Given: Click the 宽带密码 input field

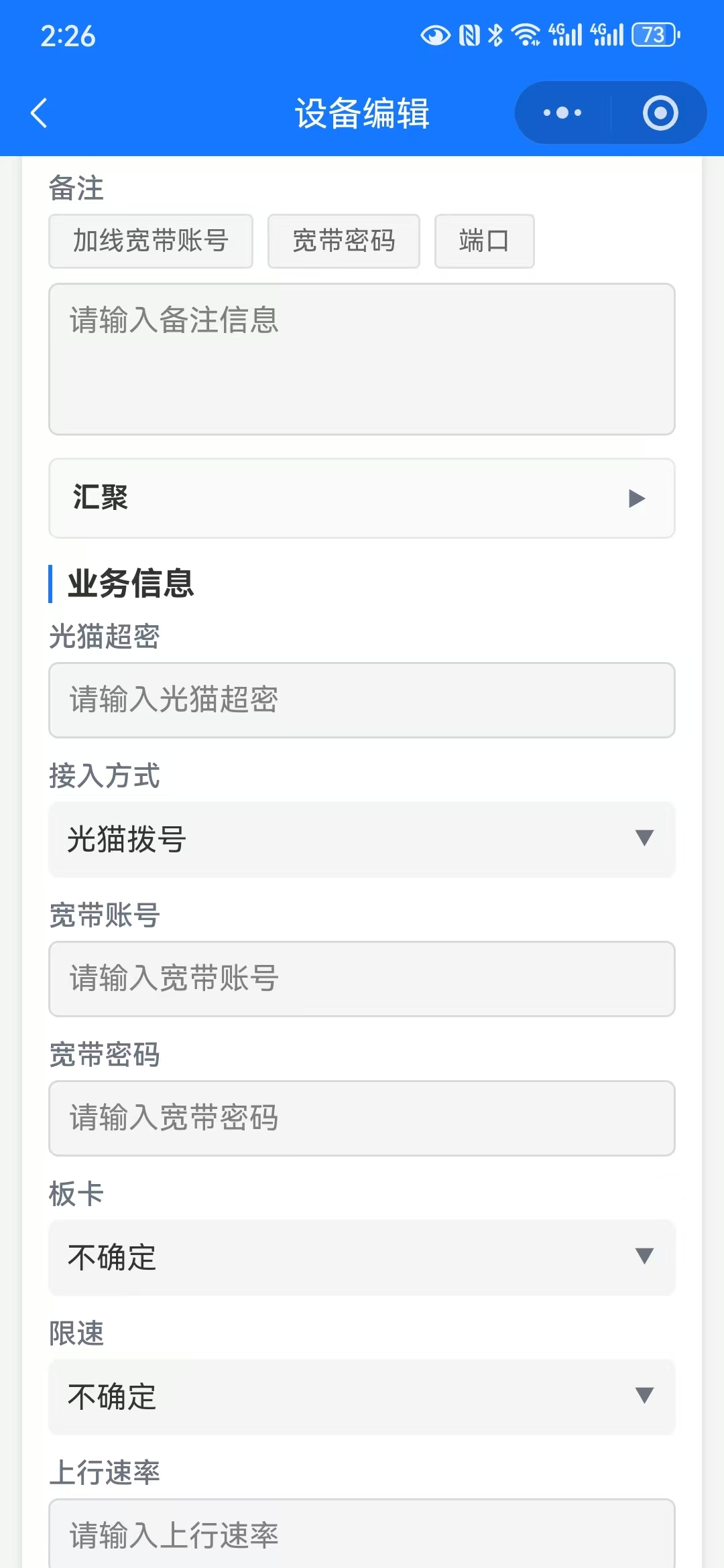Looking at the screenshot, I should coord(362,1118).
